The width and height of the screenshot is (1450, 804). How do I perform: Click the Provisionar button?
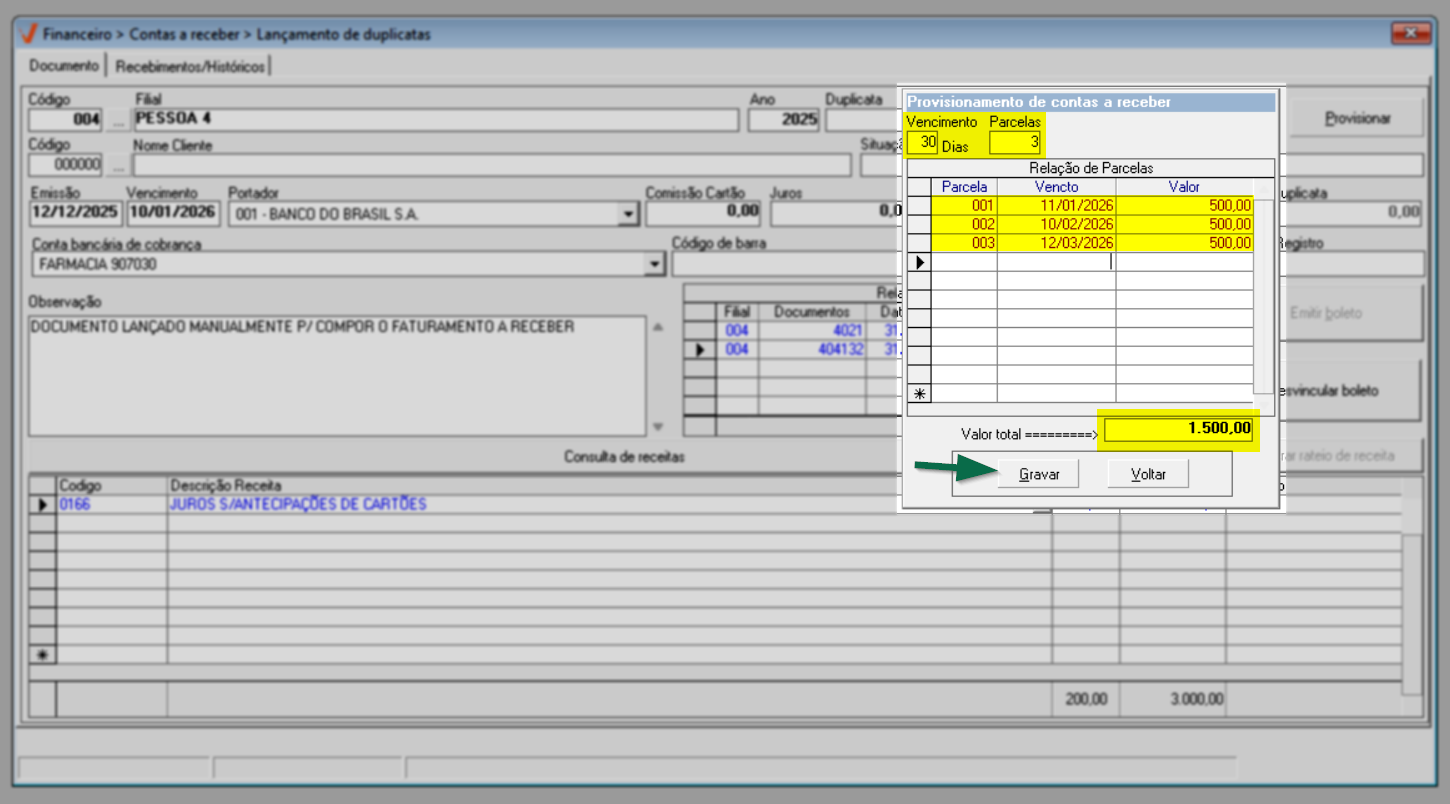pos(1356,118)
